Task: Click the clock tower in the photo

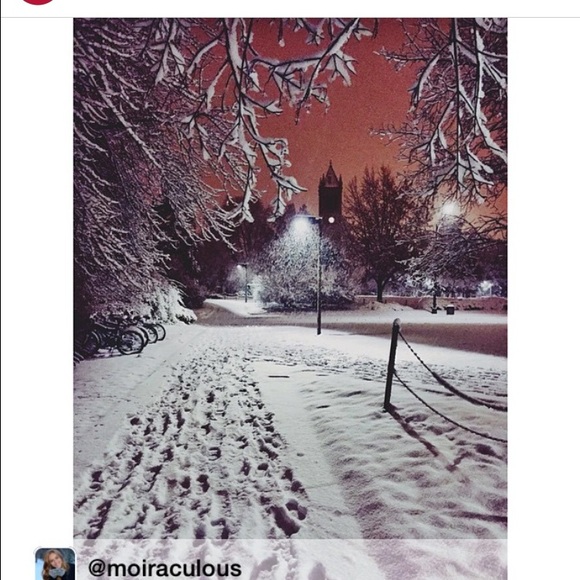Action: coord(330,190)
